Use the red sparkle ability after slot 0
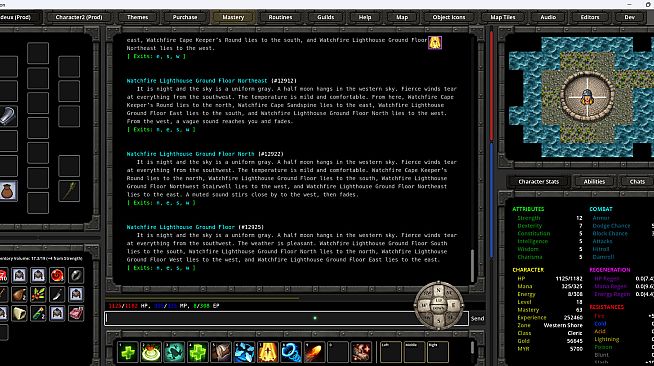 tap(361, 352)
